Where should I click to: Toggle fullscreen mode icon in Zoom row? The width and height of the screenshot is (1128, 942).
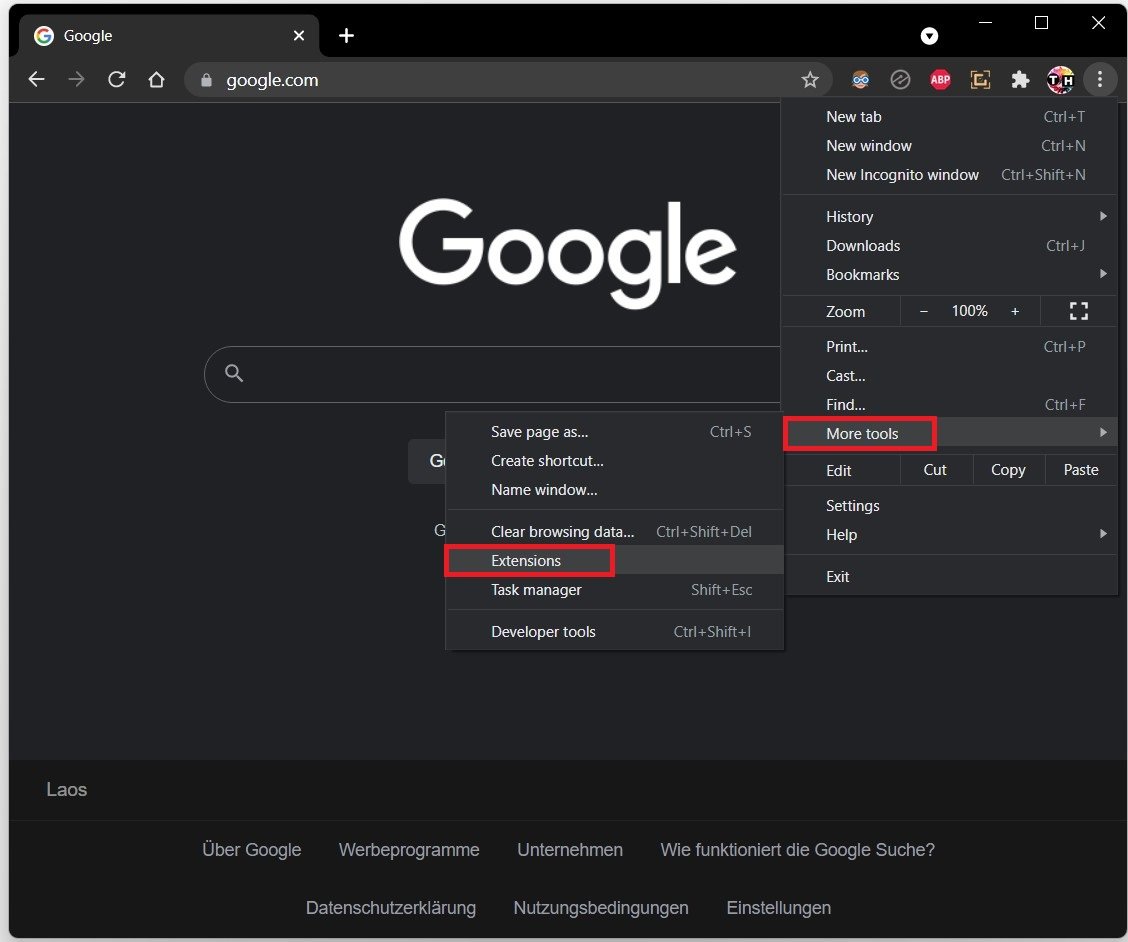(1078, 311)
